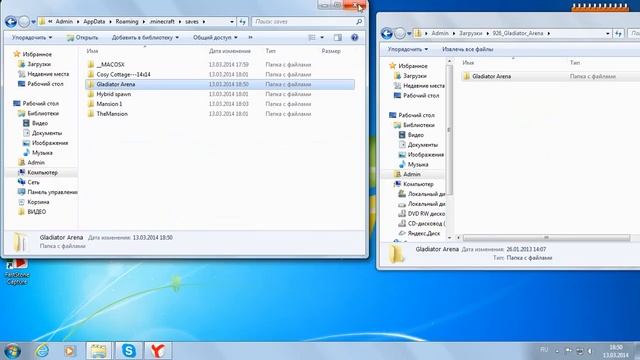
Task: Toggle the preview pane icon in saves window
Action: pos(338,38)
